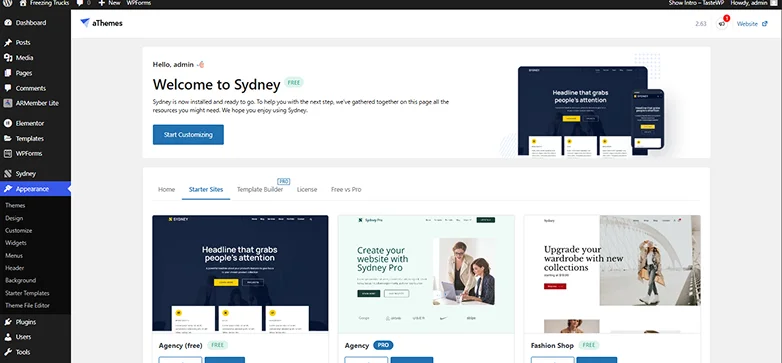Select the Agency Pro starter site thumbnail

pos(426,274)
